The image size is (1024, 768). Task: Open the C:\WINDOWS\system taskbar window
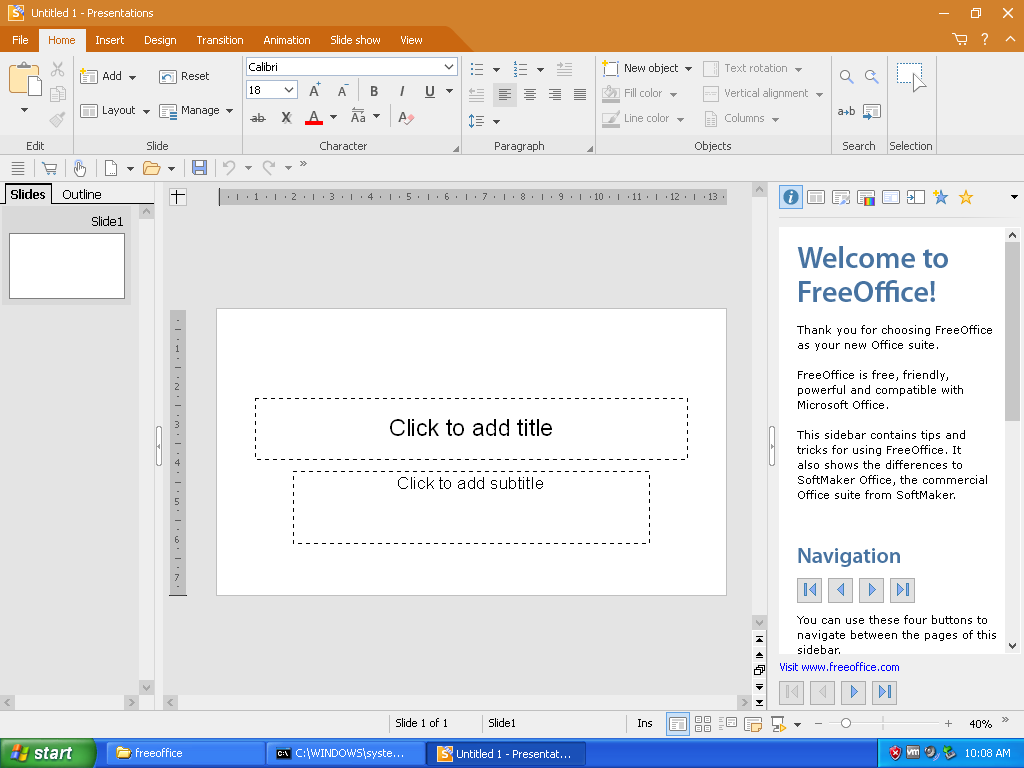(x=344, y=753)
